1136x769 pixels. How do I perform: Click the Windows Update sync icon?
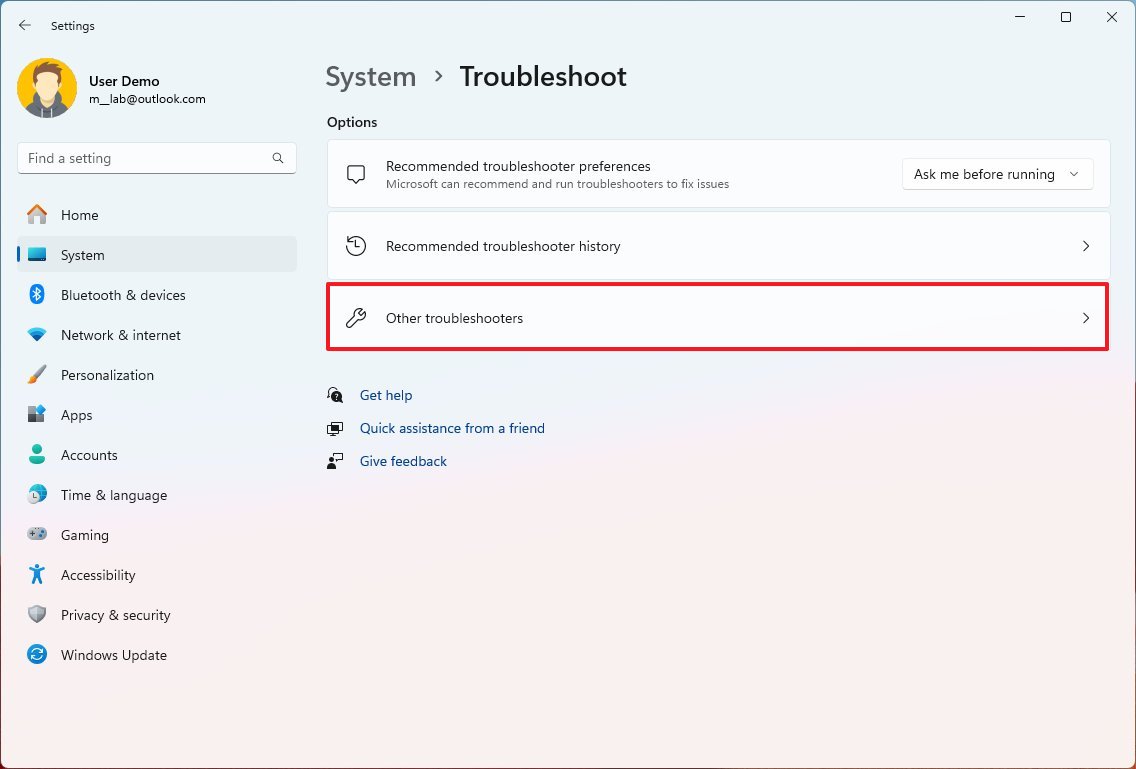(x=37, y=655)
